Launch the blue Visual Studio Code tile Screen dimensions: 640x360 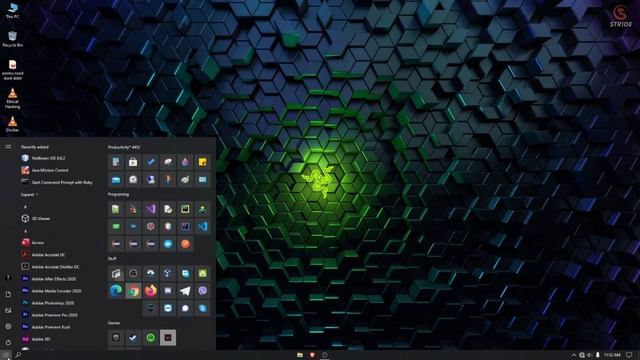point(202,227)
